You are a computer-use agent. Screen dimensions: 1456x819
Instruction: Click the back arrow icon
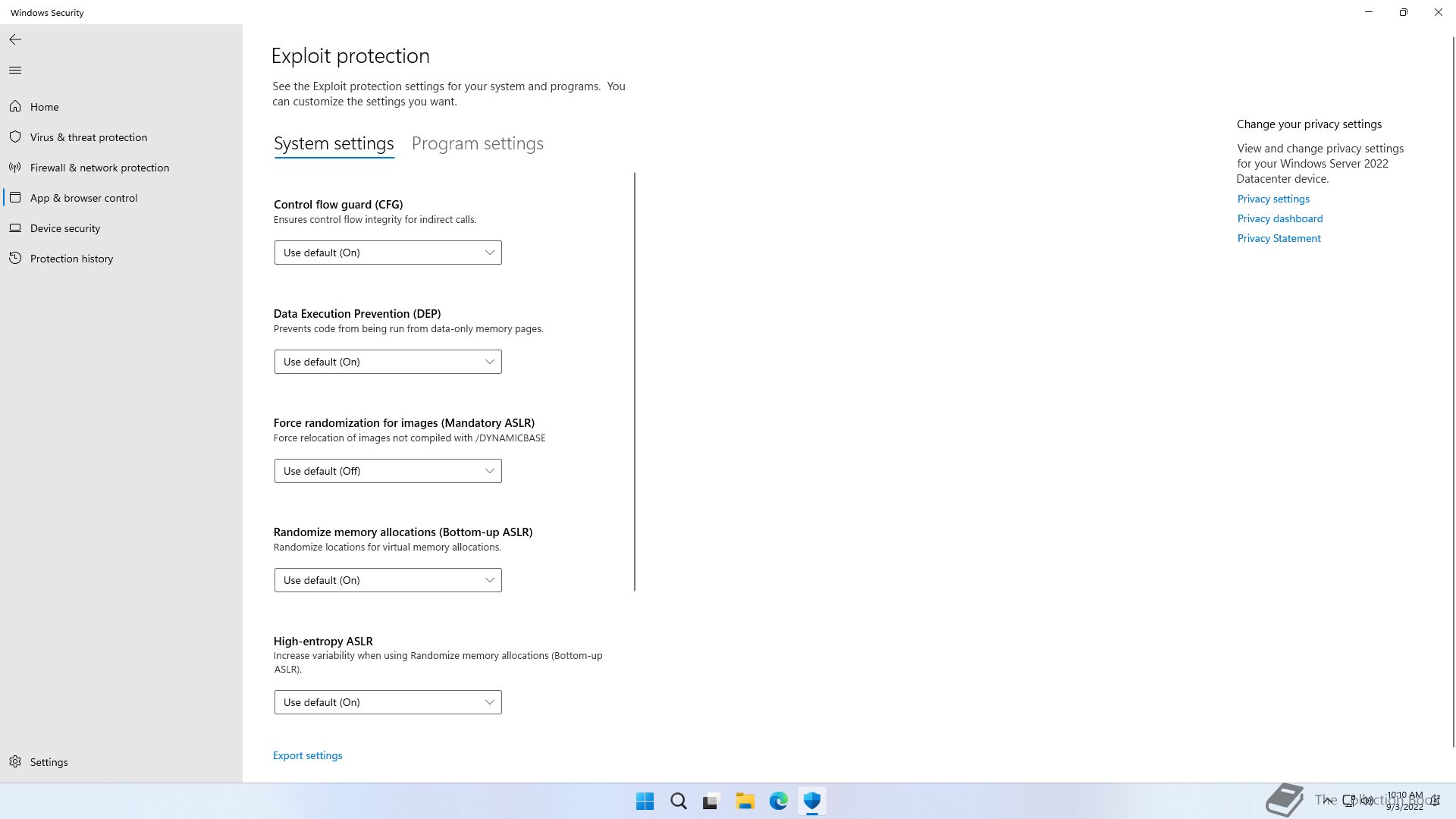click(15, 39)
